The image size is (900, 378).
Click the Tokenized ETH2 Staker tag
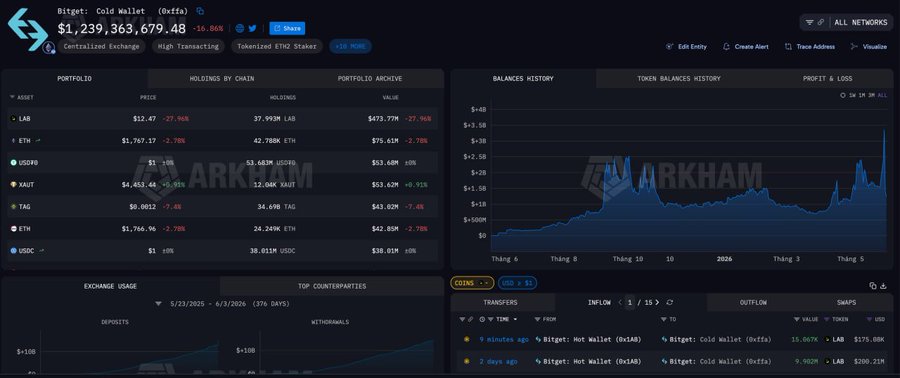click(x=278, y=46)
